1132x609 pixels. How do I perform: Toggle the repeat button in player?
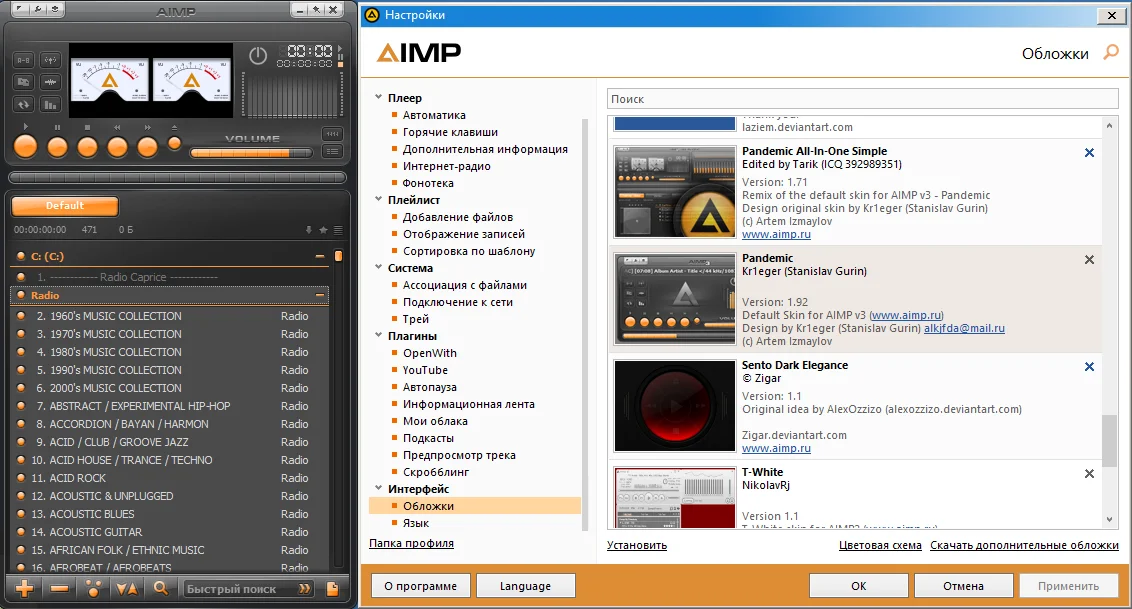(24, 105)
